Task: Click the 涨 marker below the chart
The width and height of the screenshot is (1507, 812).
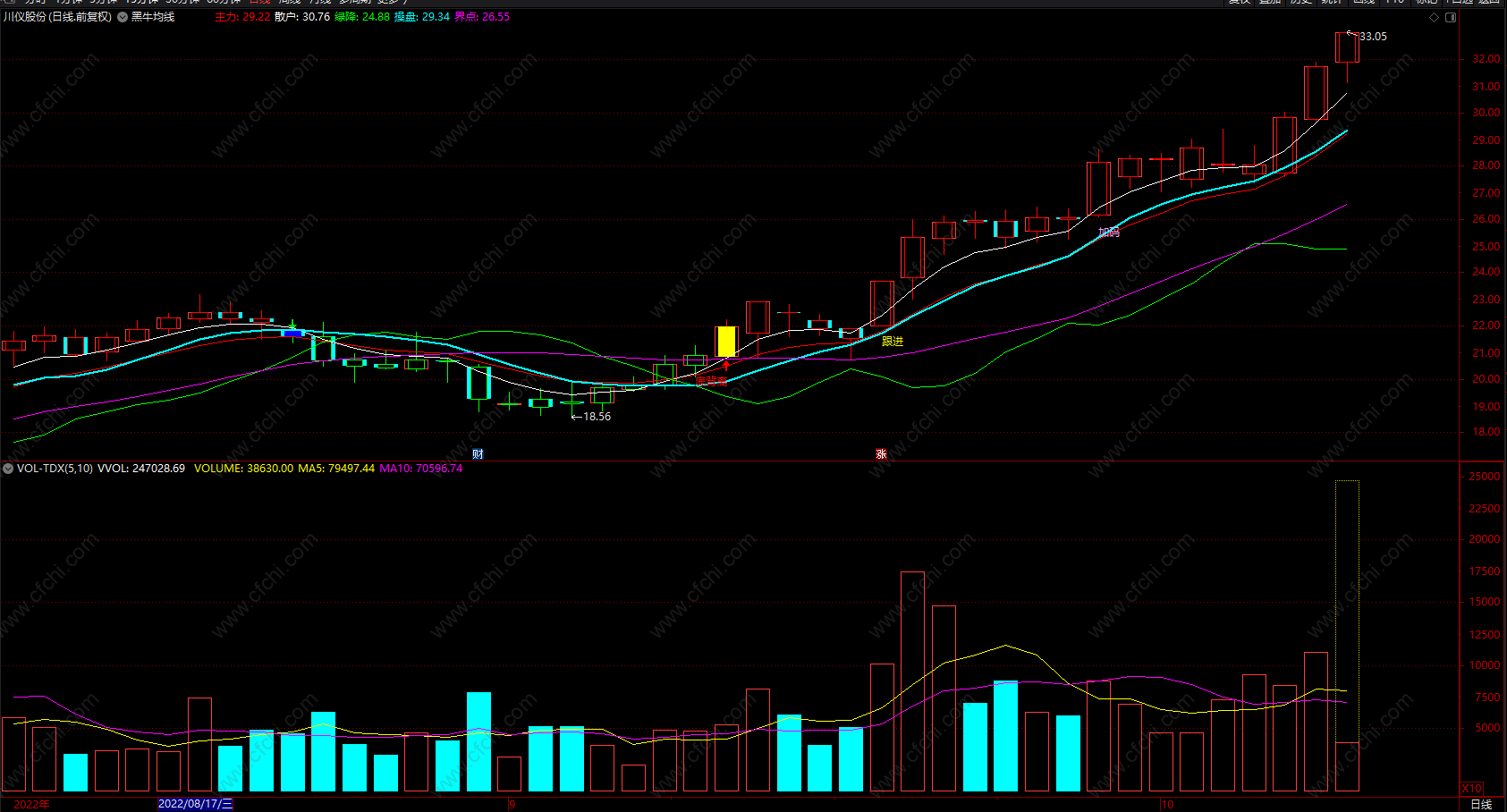Action: [x=881, y=453]
